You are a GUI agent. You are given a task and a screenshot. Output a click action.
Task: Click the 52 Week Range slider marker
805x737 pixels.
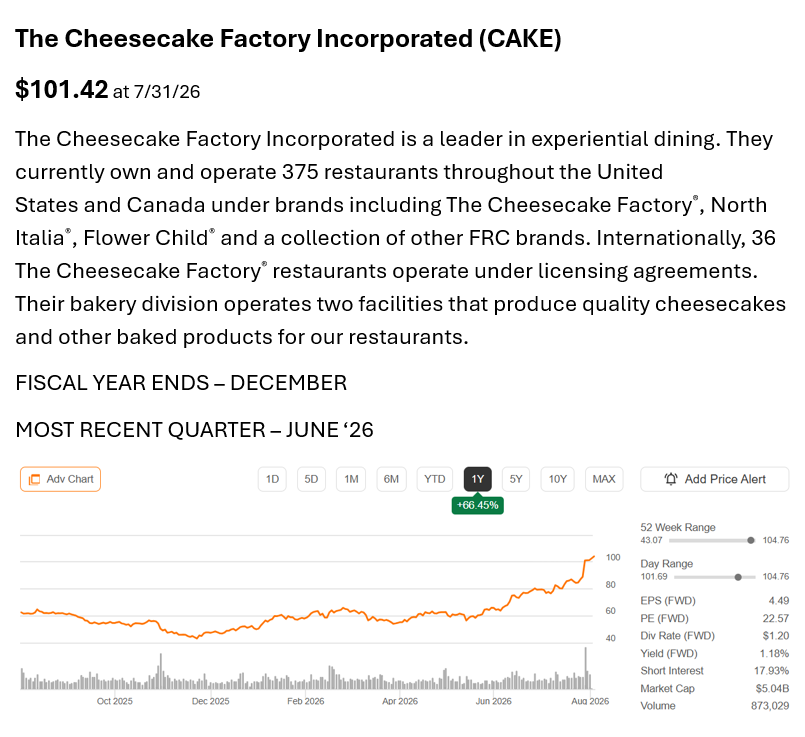click(751, 540)
